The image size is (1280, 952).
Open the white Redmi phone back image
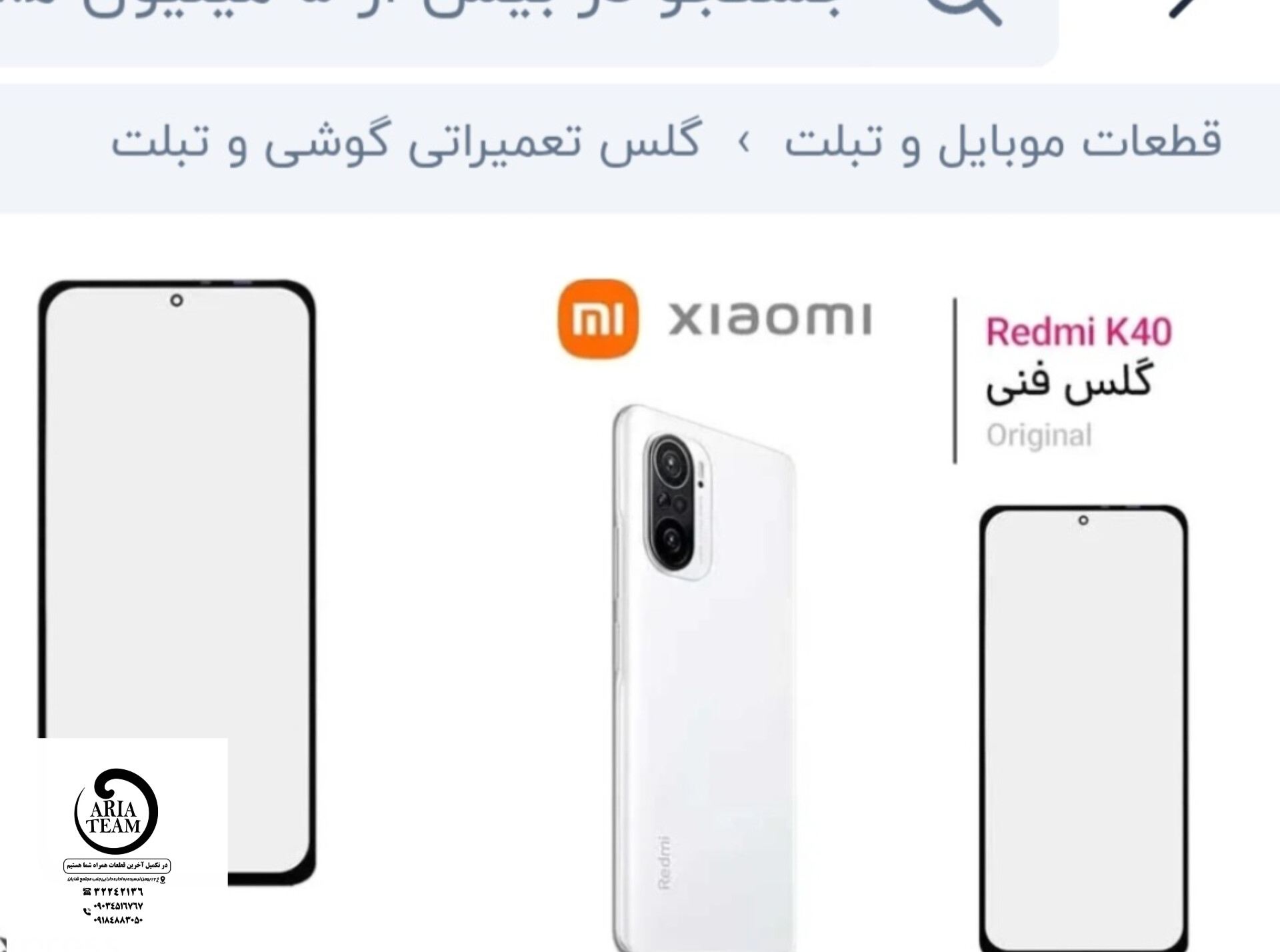pos(704,677)
